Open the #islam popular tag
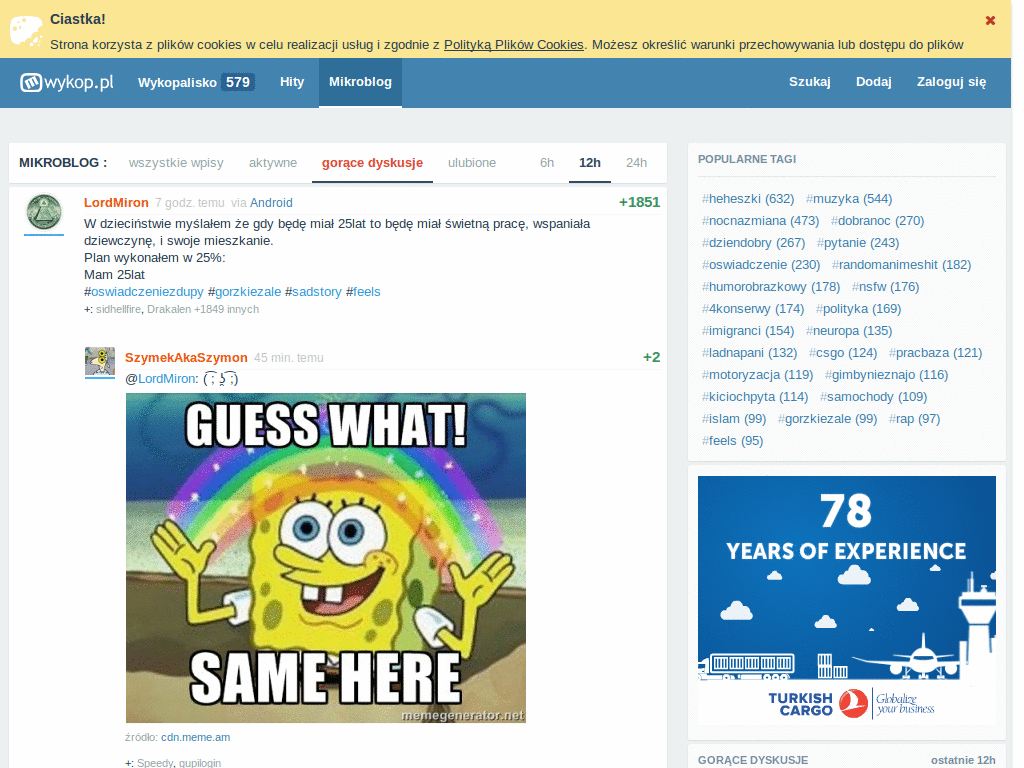Screen dimensions: 1024x768 734,419
